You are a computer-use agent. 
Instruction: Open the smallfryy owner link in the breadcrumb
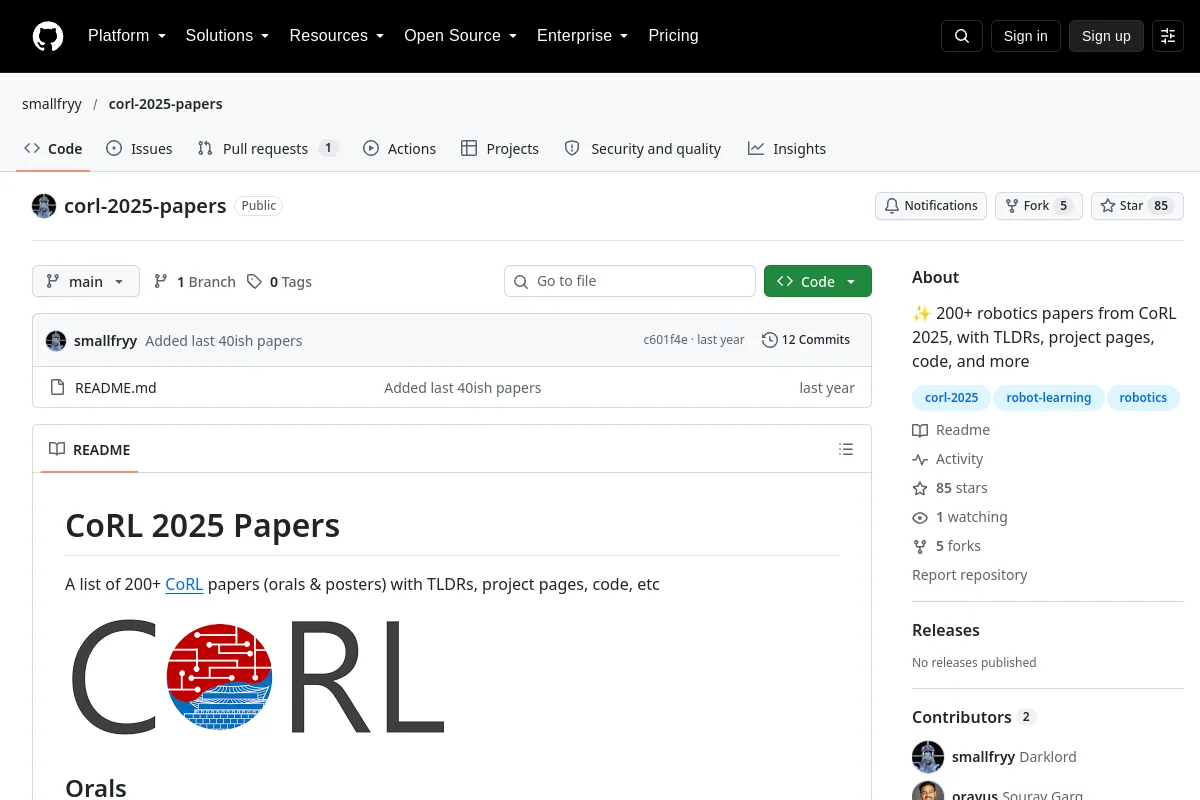52,104
